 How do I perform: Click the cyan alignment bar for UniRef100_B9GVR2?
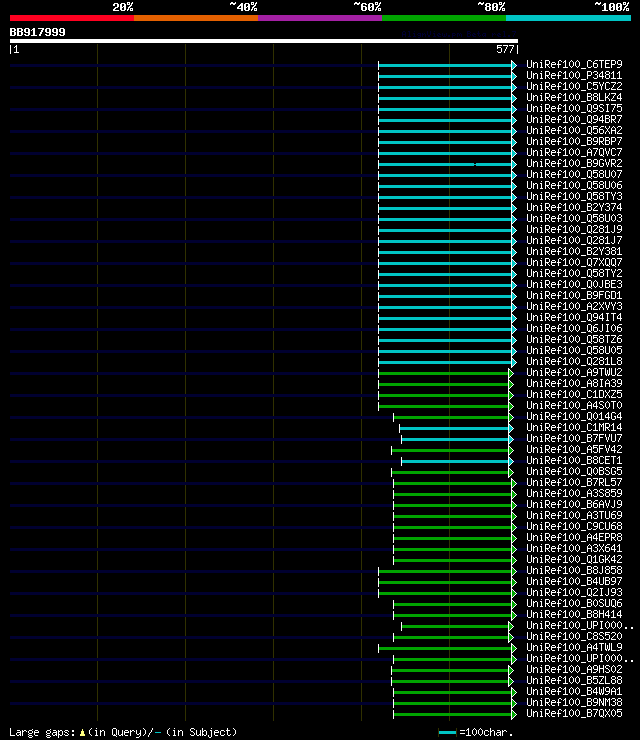(445, 164)
